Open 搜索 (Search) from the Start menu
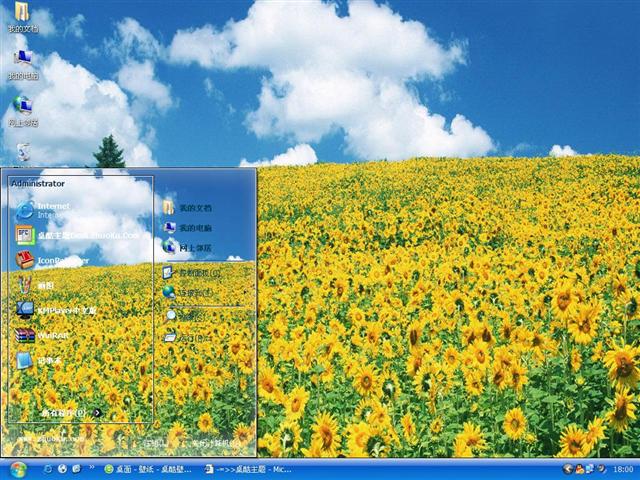The width and height of the screenshot is (640, 480). pyautogui.click(x=186, y=315)
